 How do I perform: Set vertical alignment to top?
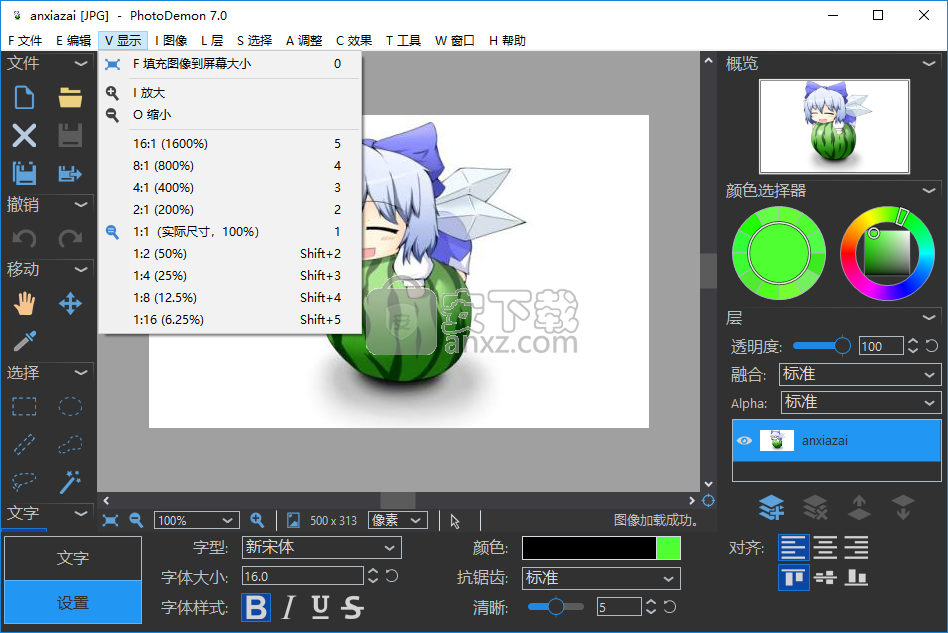(793, 577)
